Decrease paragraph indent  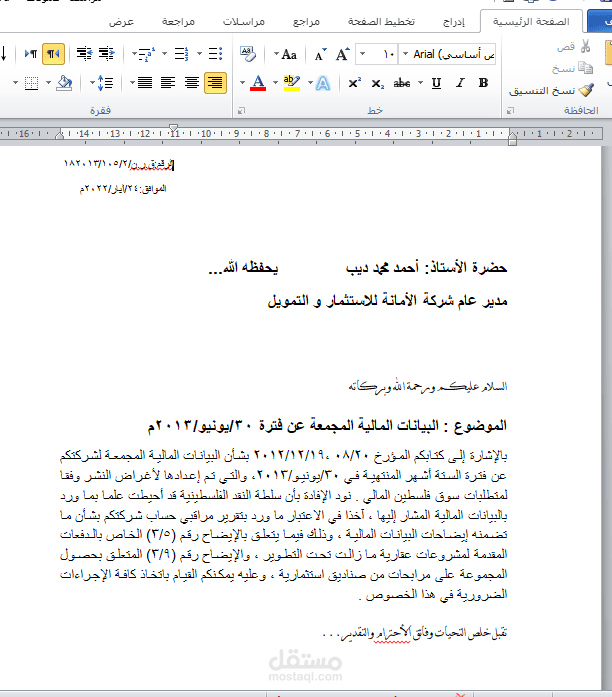pyautogui.click(x=107, y=54)
